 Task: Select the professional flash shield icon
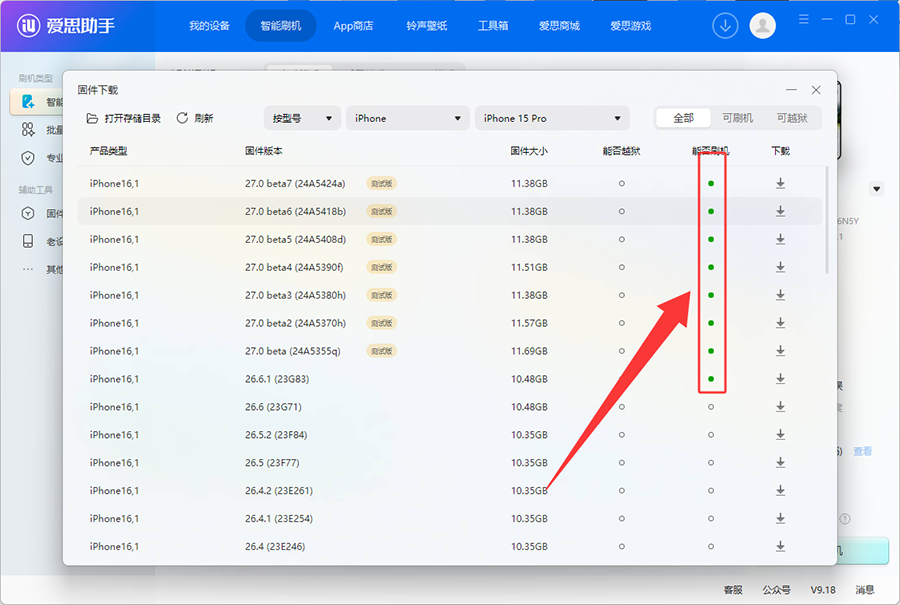[28, 158]
